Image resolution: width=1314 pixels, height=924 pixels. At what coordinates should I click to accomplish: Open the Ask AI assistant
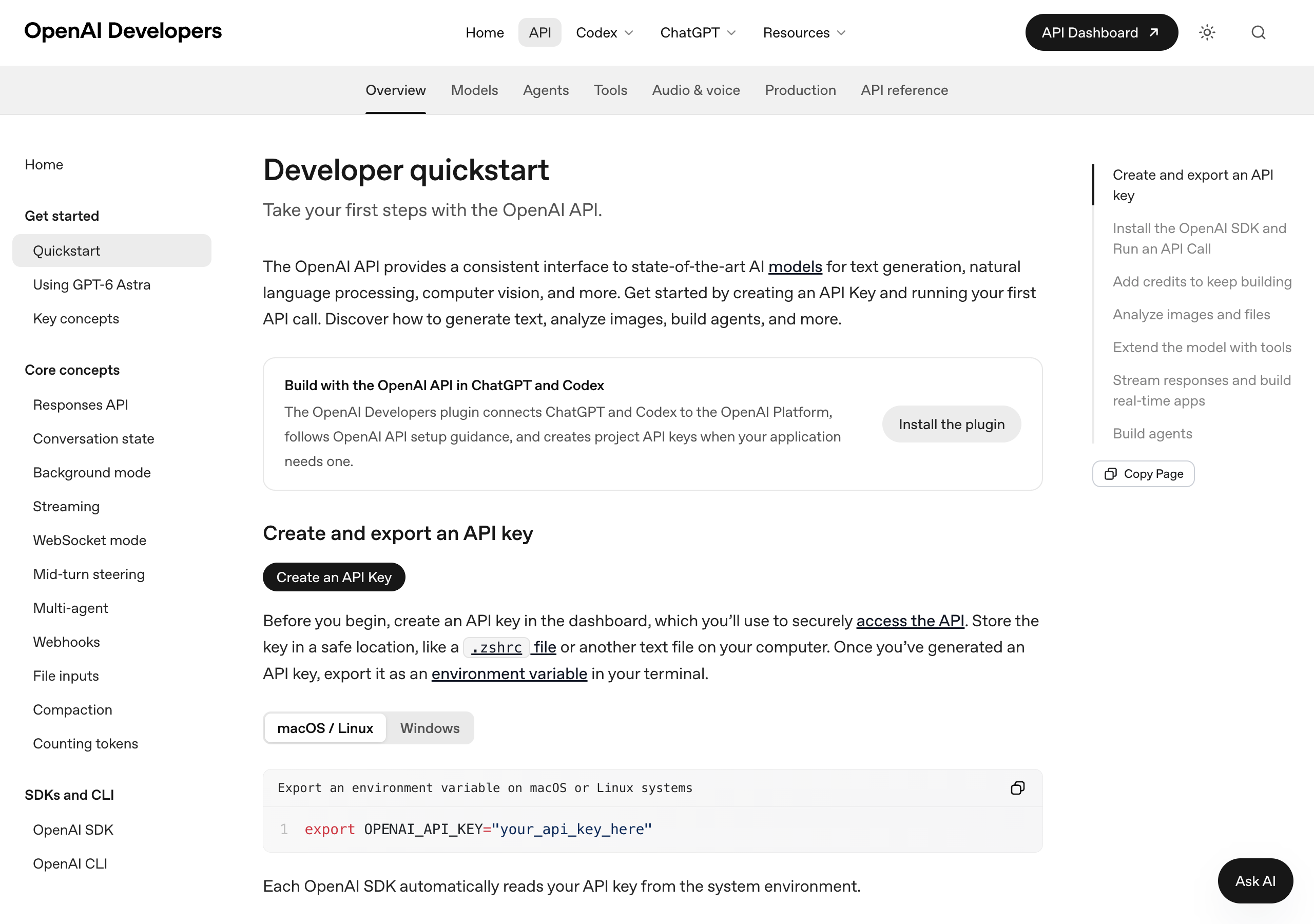[1255, 880]
